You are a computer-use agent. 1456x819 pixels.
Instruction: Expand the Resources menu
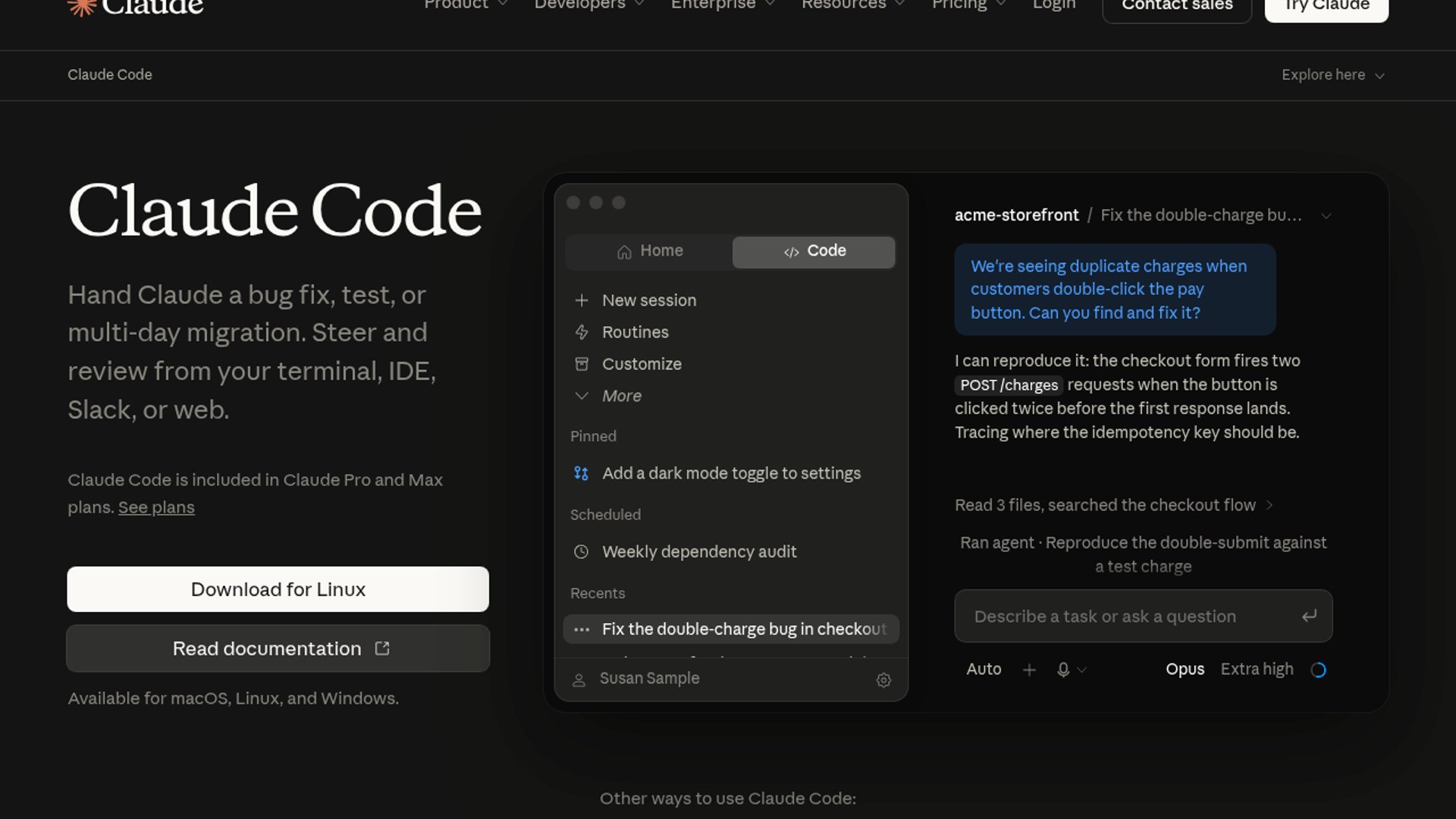853,5
